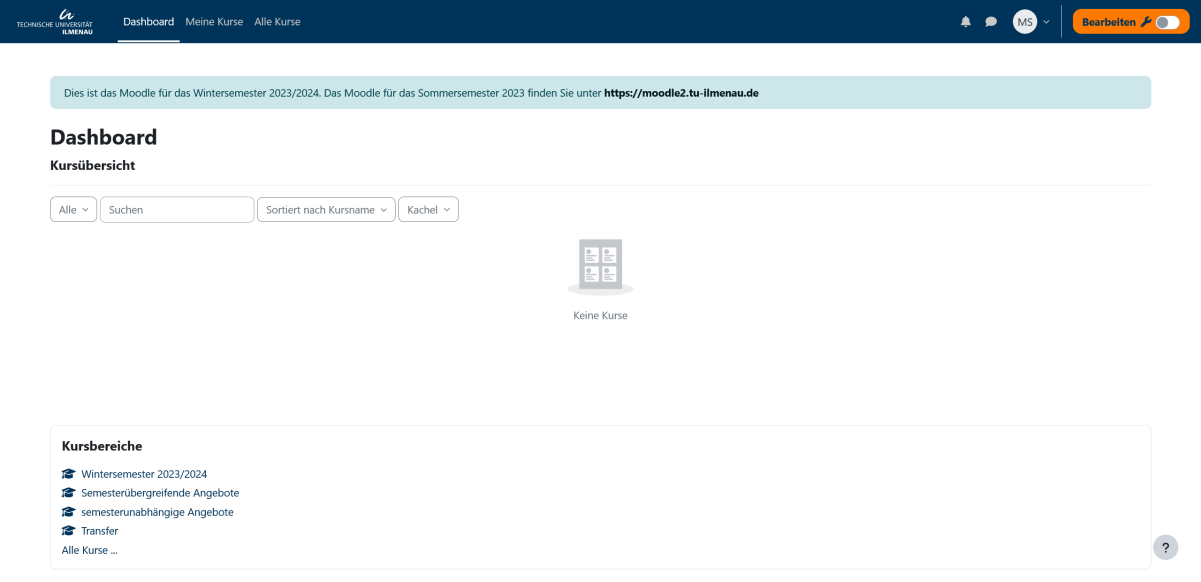Click graduation cap icon beside Semesterübergreifende Angebote

(x=68, y=493)
